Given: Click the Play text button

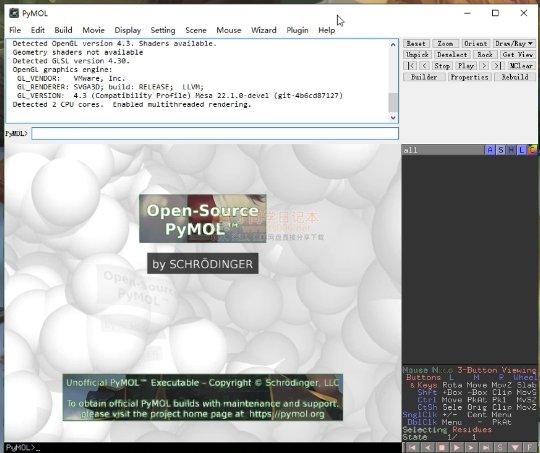Looking at the screenshot, I should click(466, 65).
